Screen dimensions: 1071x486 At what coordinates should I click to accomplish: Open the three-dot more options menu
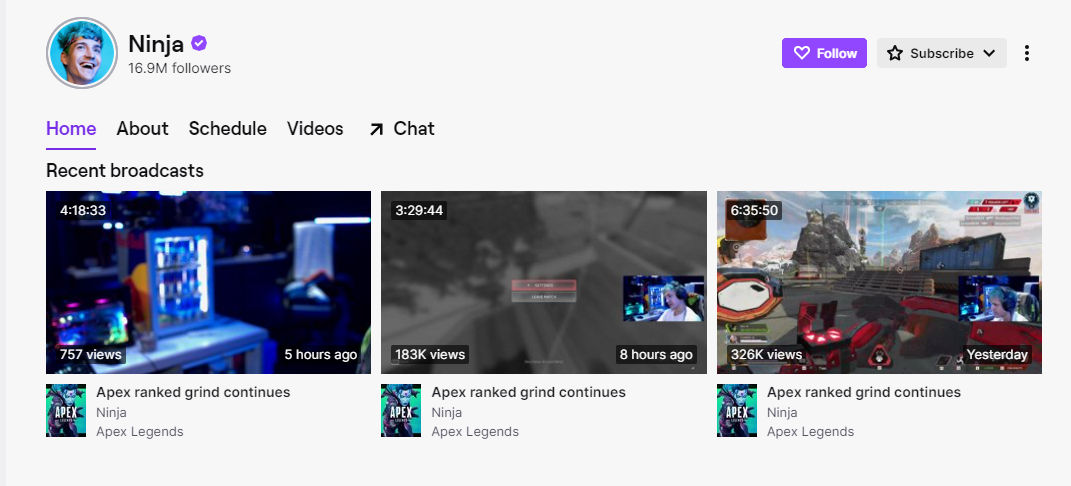(1027, 53)
